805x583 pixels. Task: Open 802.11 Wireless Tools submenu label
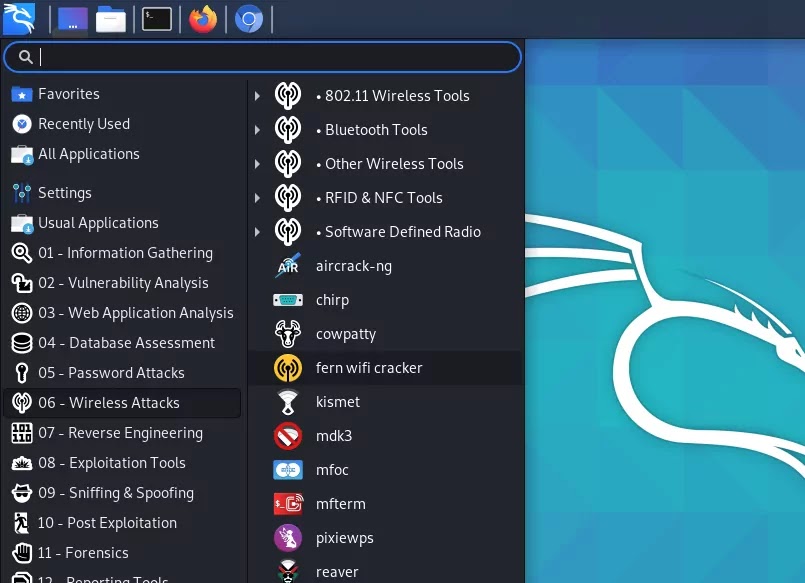tap(393, 96)
